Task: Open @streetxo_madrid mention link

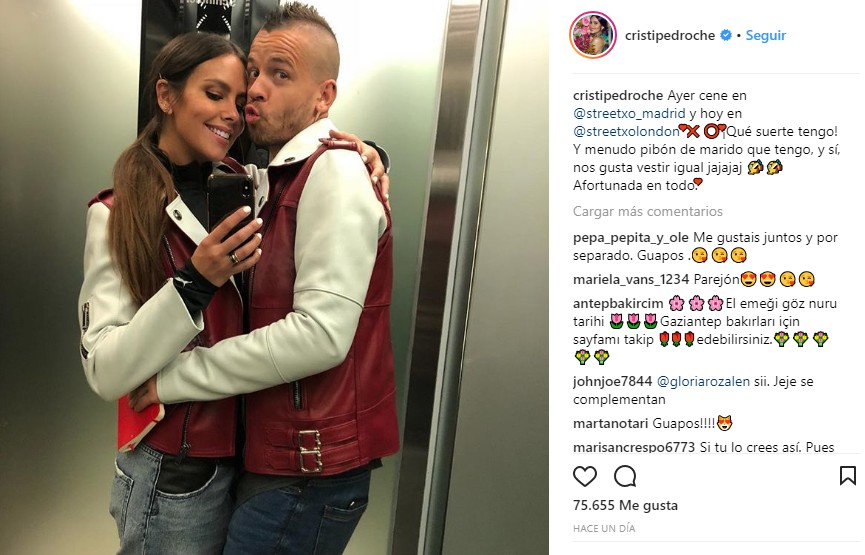Action: 629,114
